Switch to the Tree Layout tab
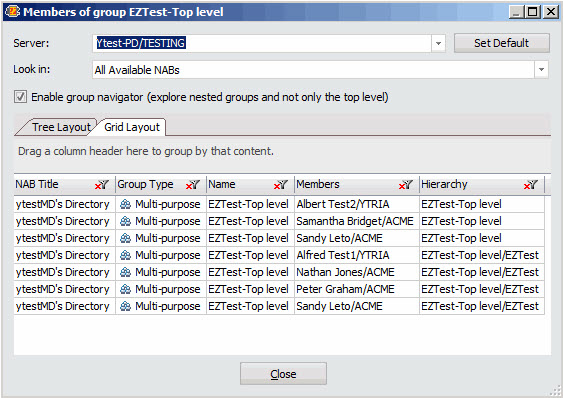The width and height of the screenshot is (563, 398). [x=61, y=127]
